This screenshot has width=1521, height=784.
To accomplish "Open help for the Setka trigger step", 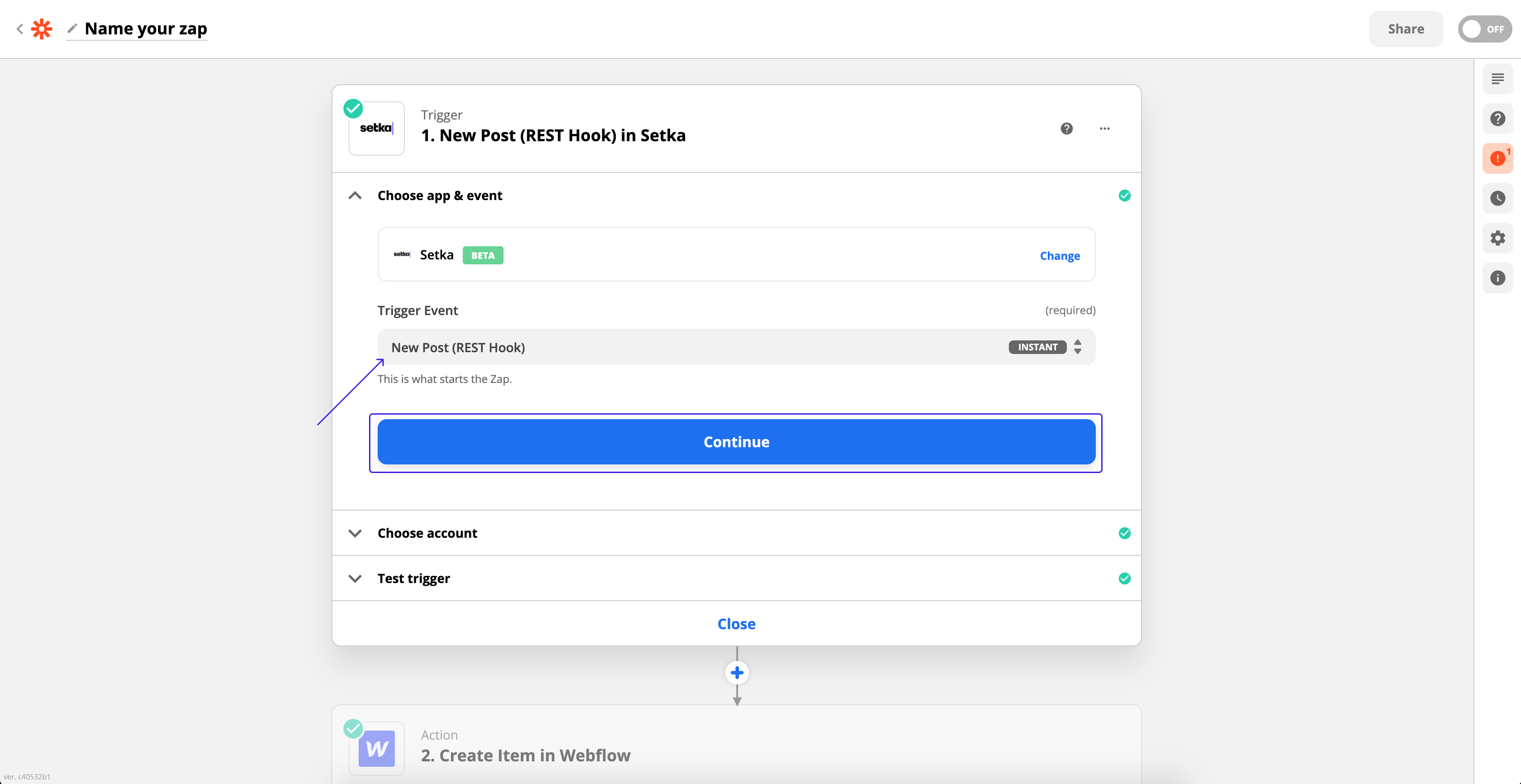I will click(1066, 129).
